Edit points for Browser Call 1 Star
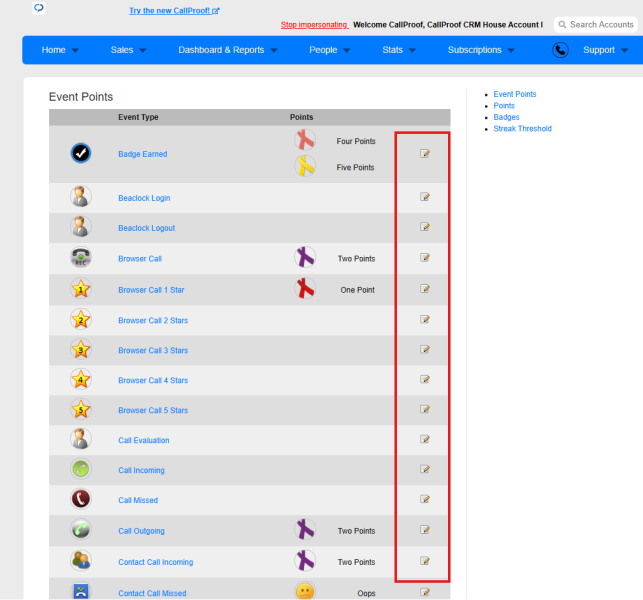The width and height of the screenshot is (643, 600). click(x=425, y=289)
